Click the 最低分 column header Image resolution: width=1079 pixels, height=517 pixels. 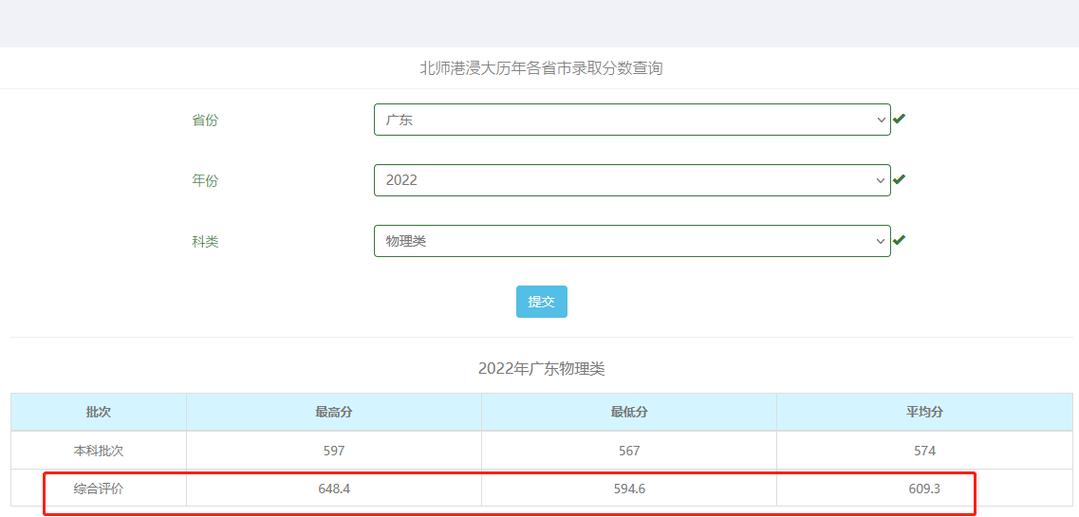pos(629,412)
